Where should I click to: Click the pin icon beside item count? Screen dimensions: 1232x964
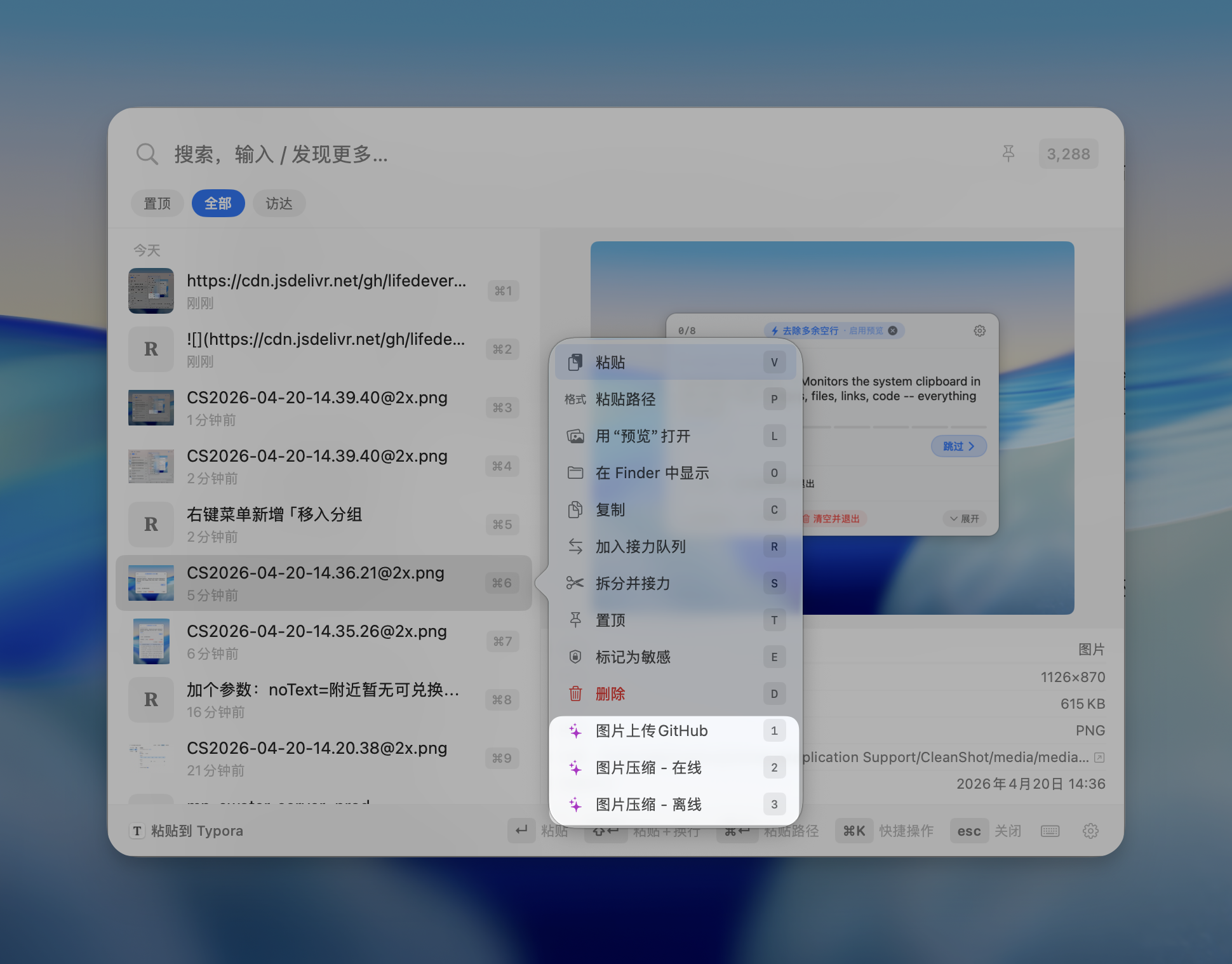[1008, 154]
